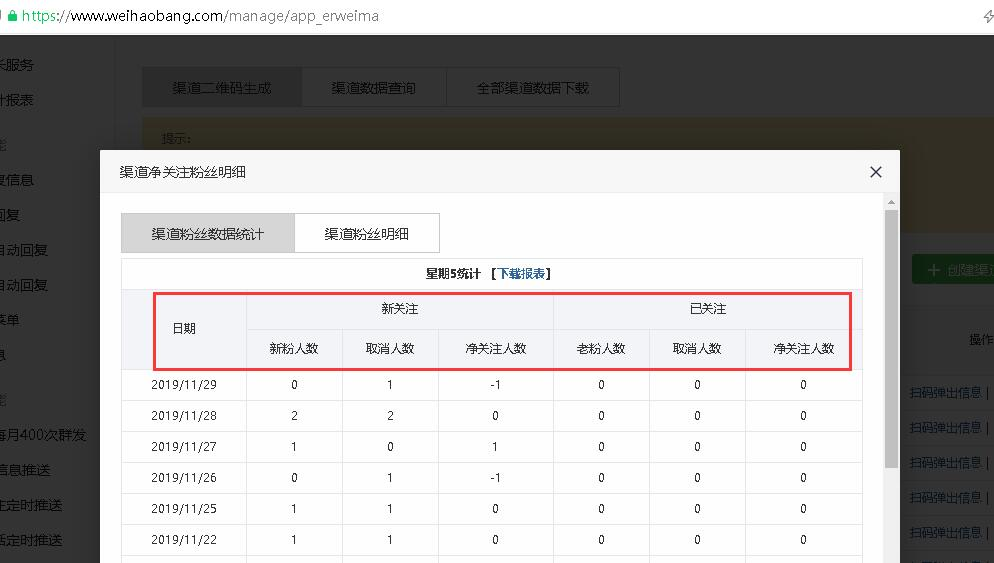Select date cell 2019/11/22
The height and width of the screenshot is (563, 994).
[x=184, y=540]
